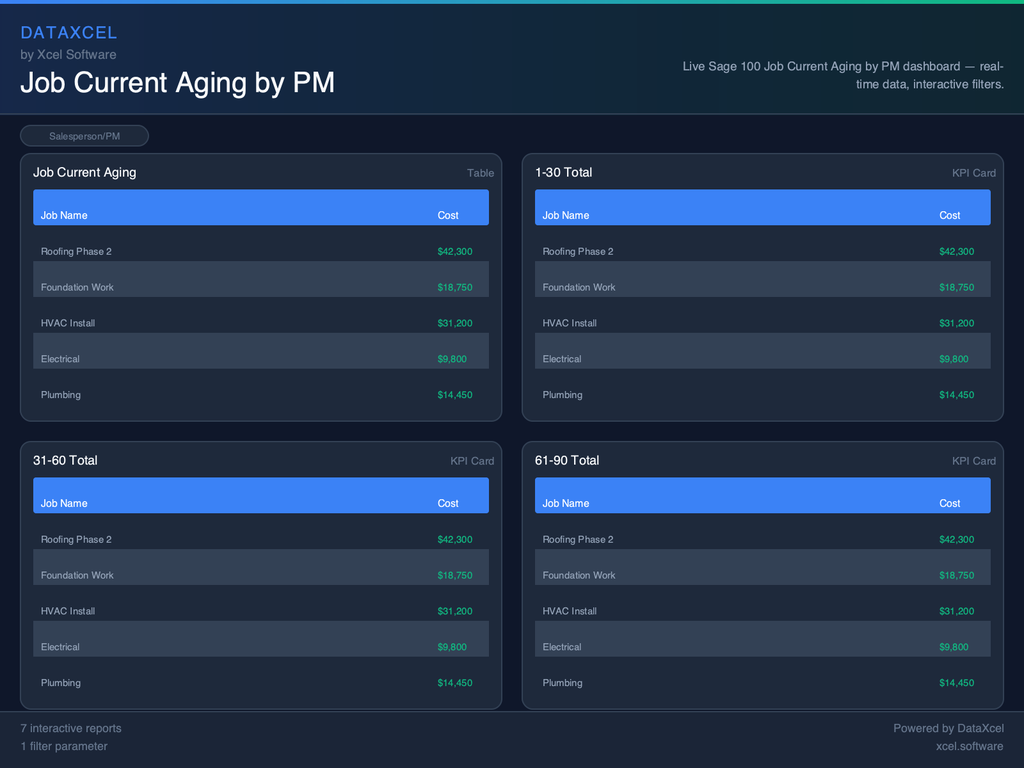1024x768 pixels.
Task: Sort Job Current Aging by Job Name
Action: (64, 215)
